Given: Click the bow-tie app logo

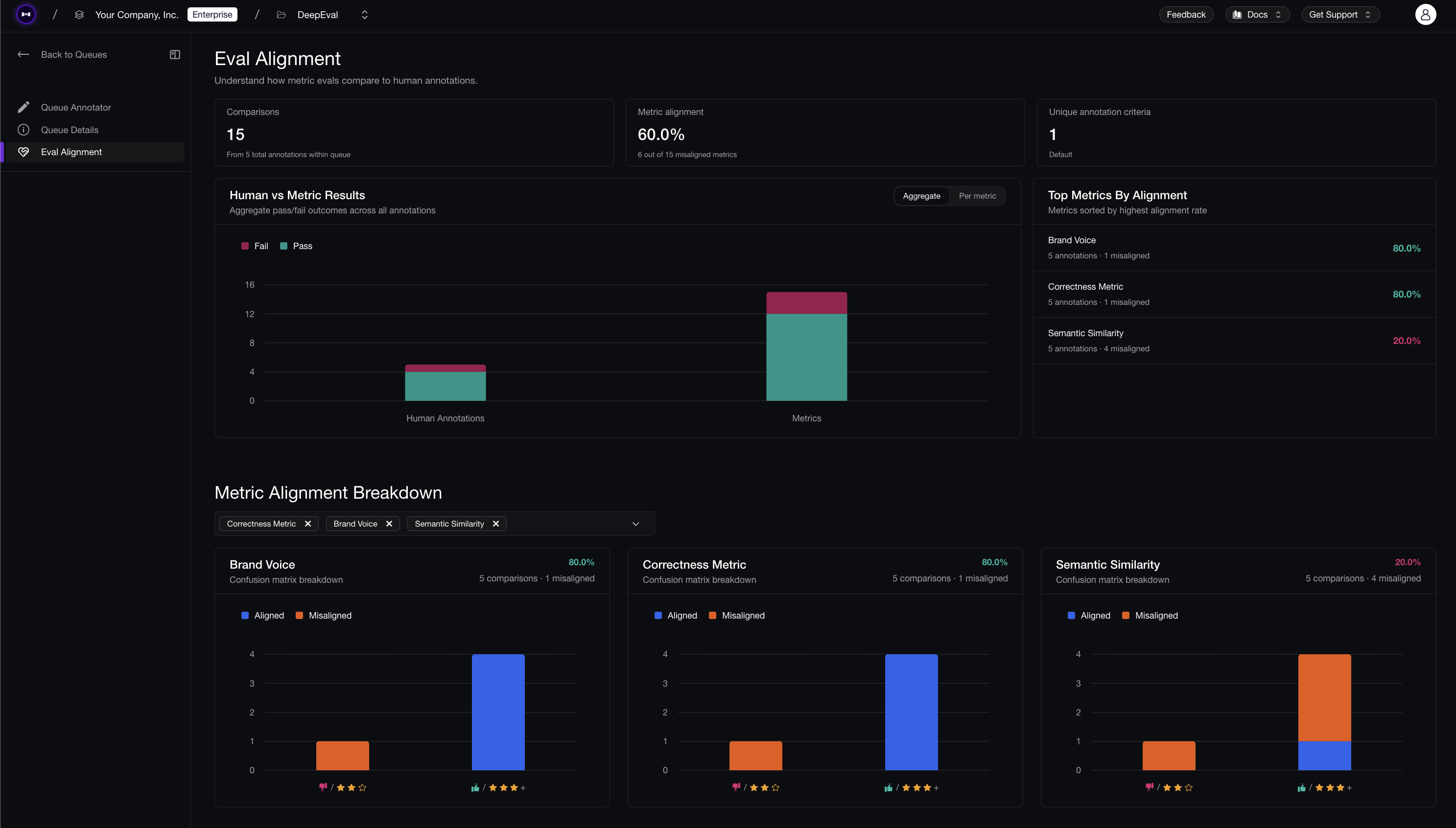Looking at the screenshot, I should pyautogui.click(x=25, y=14).
